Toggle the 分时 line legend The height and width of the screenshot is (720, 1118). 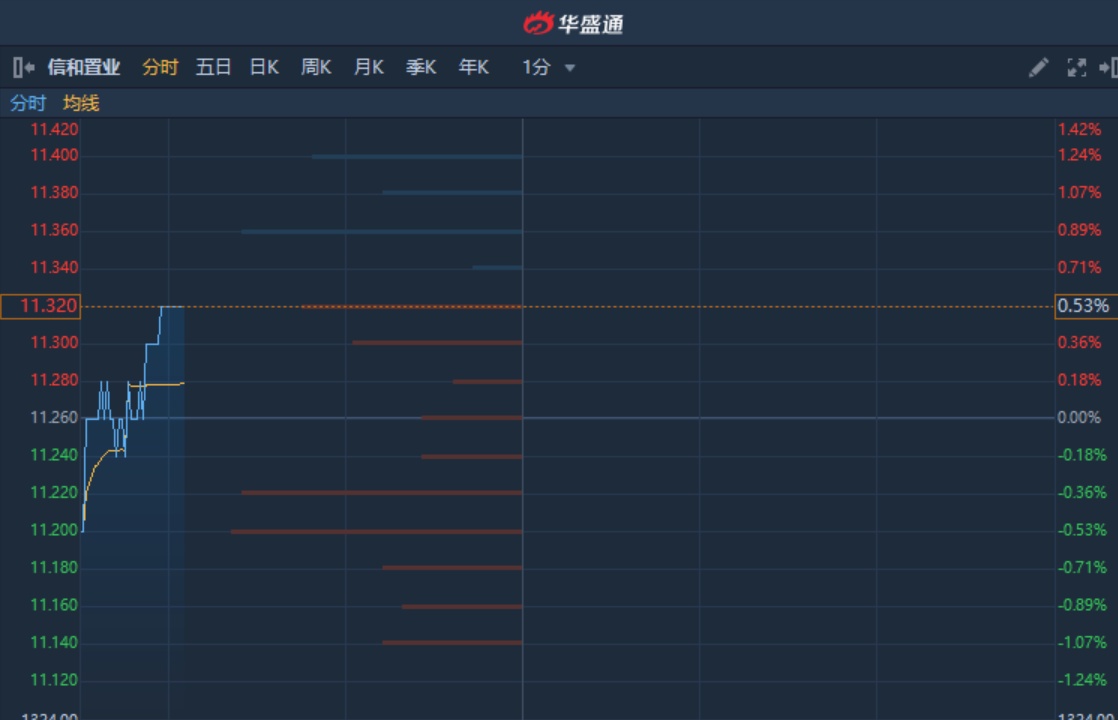[28, 103]
